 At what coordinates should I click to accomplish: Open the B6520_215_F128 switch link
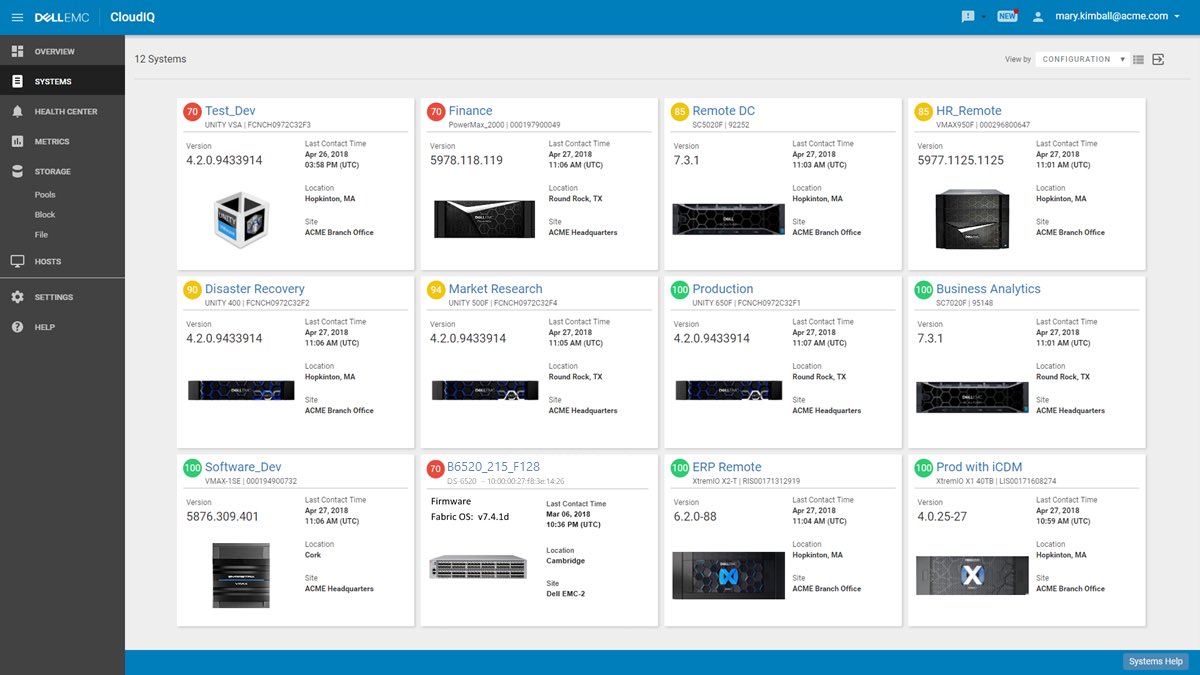(x=493, y=467)
